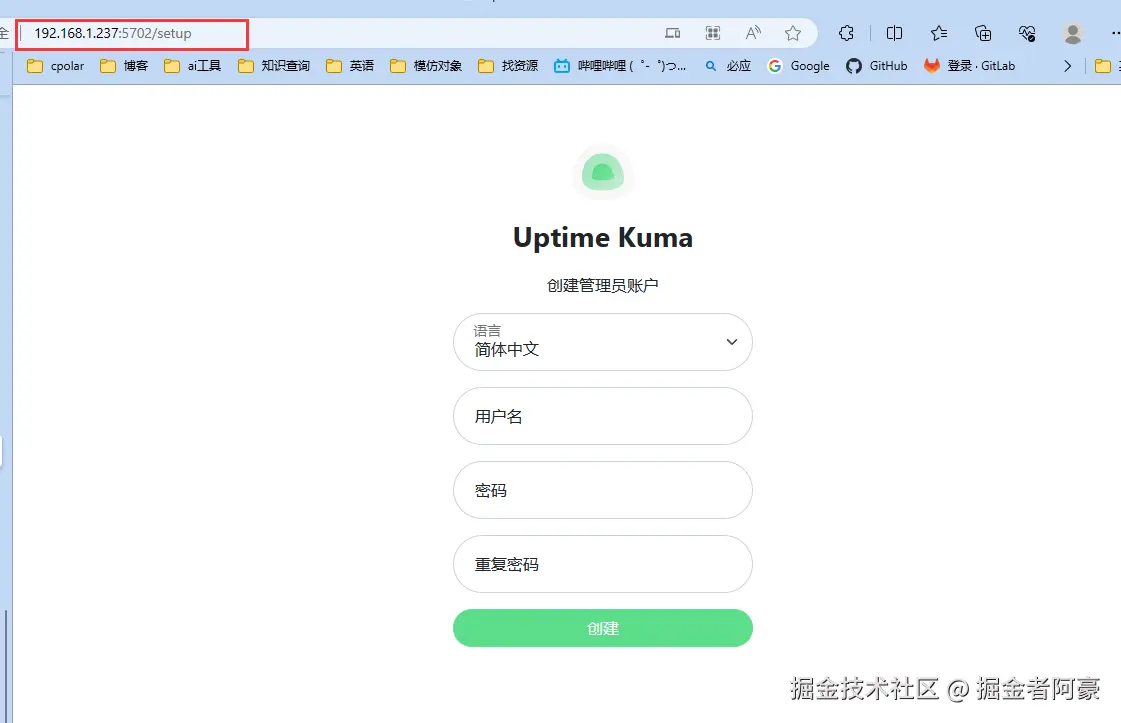The height and width of the screenshot is (723, 1121).
Task: Open the GitHub bookmark
Action: pos(876,66)
